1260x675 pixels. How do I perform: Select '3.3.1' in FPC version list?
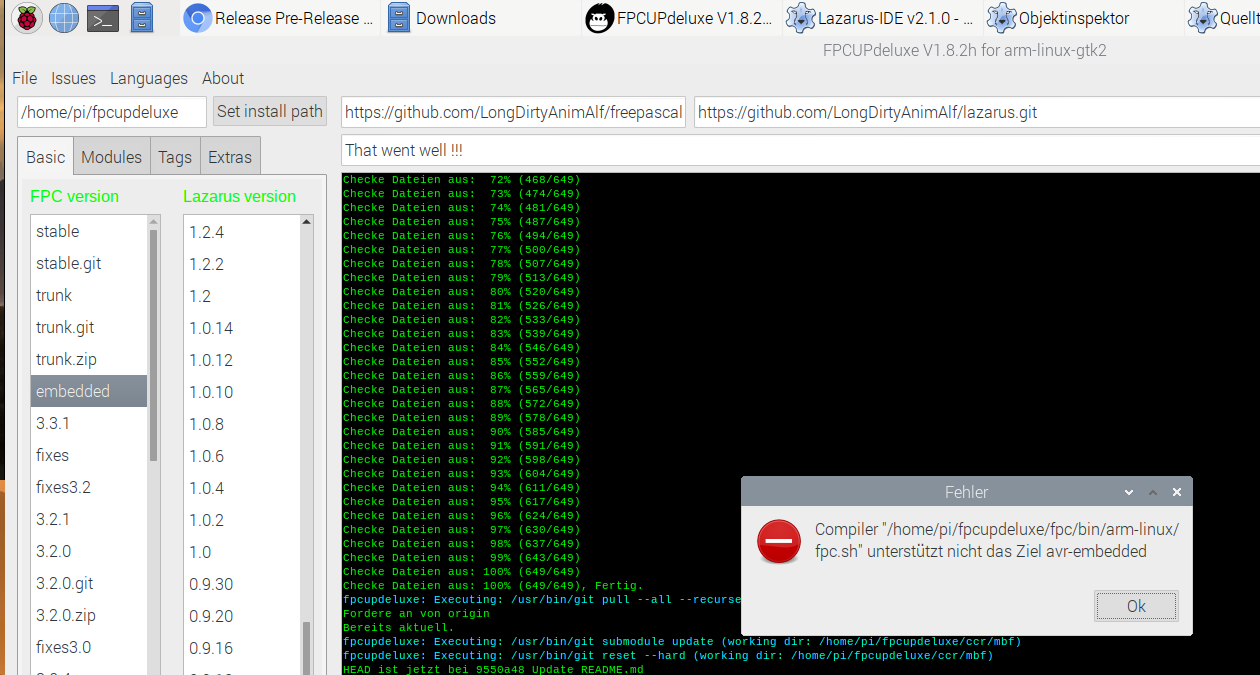click(89, 423)
